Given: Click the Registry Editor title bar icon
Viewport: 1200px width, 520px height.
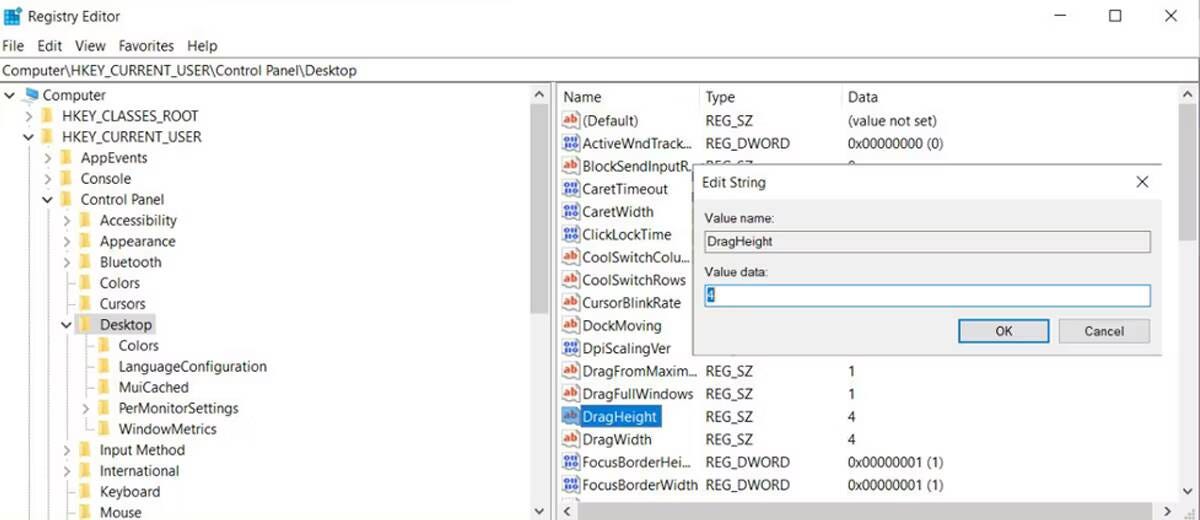Looking at the screenshot, I should [13, 16].
